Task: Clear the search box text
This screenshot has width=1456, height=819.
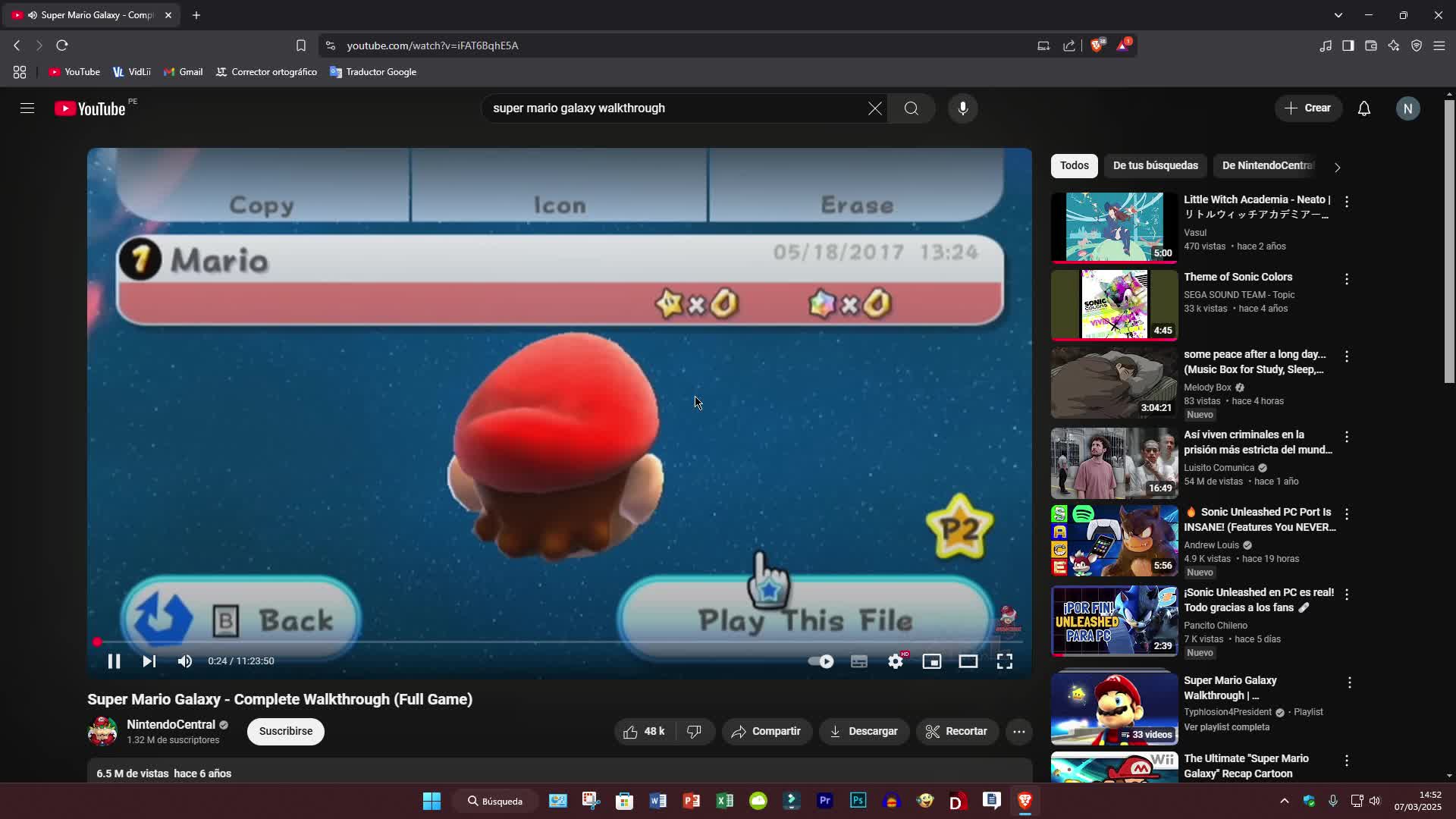Action: [875, 108]
